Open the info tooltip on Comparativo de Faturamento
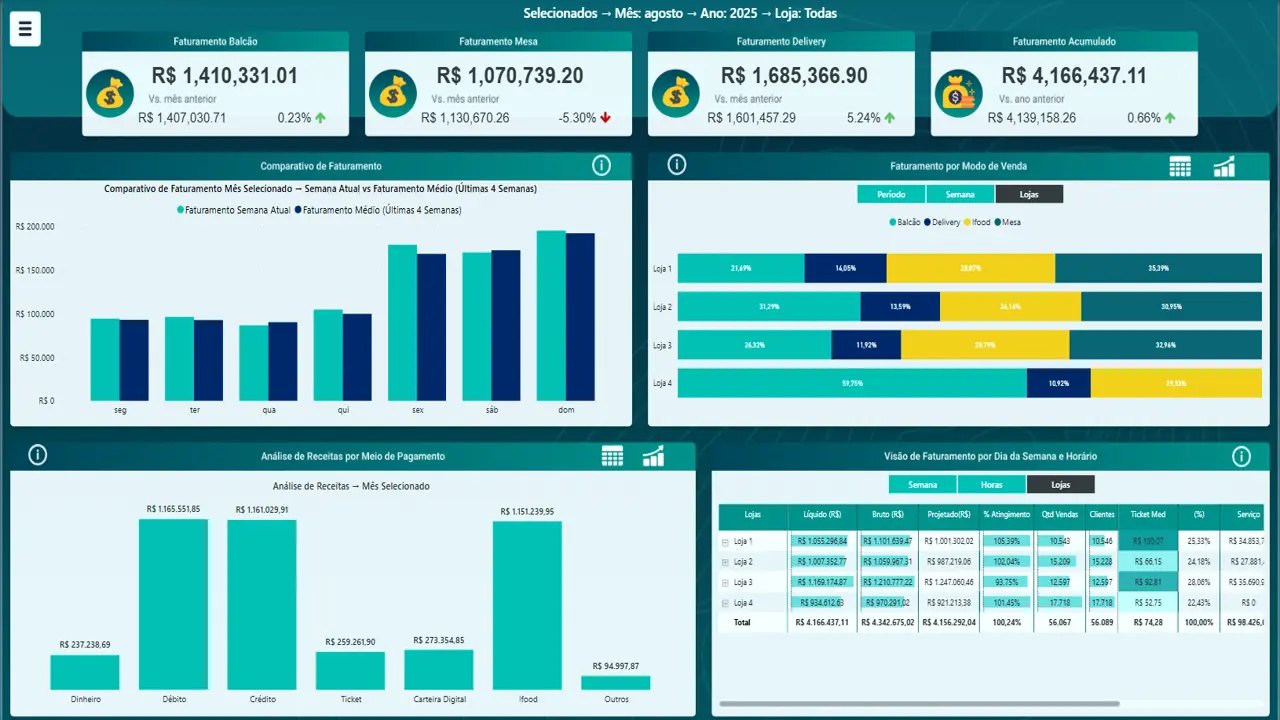Image resolution: width=1280 pixels, height=720 pixels. (601, 166)
